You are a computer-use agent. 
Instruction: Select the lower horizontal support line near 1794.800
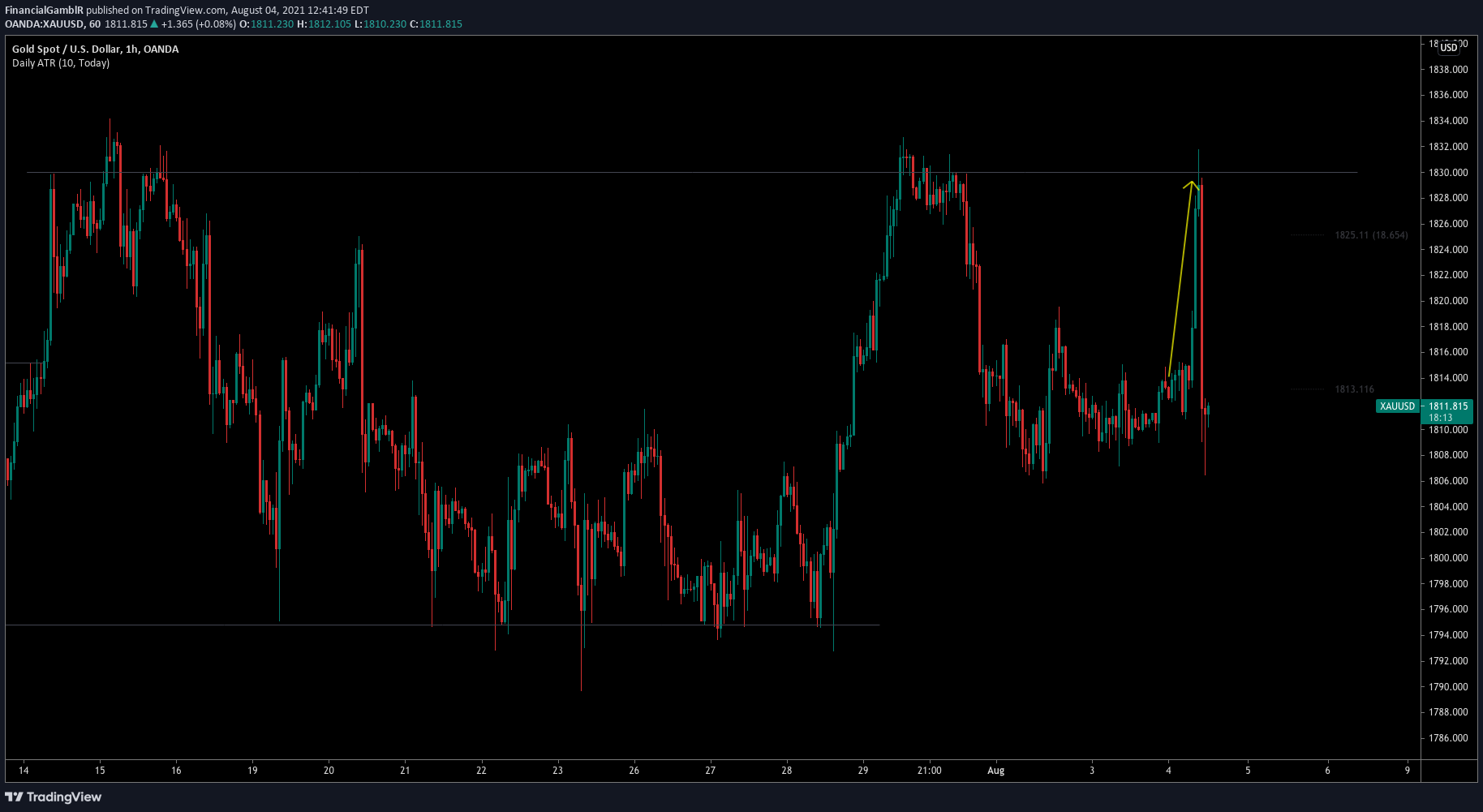(442, 625)
